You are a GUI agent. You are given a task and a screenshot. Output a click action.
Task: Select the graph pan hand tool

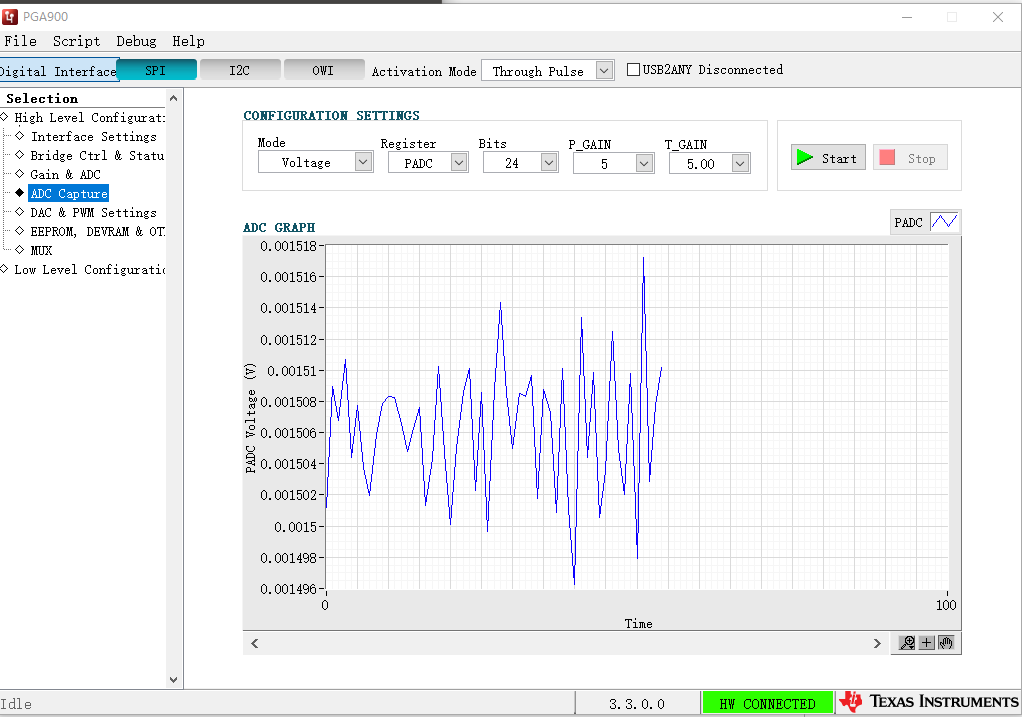click(946, 643)
